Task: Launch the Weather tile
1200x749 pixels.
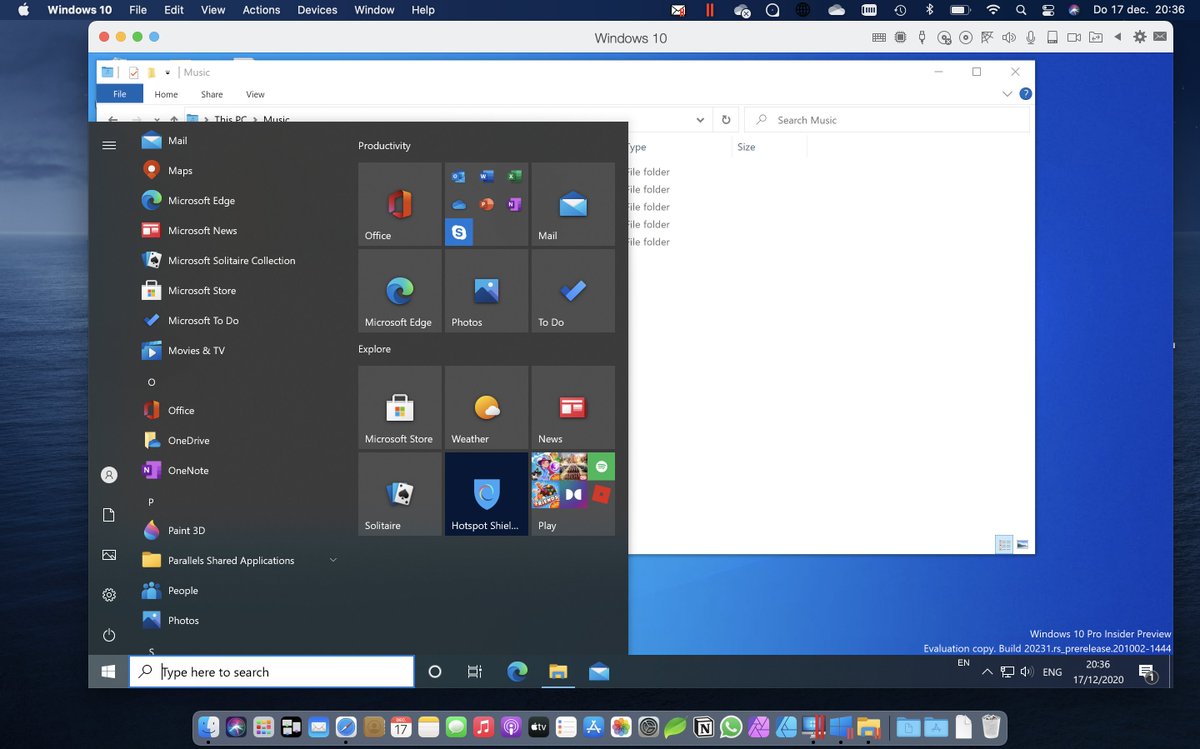Action: 486,407
